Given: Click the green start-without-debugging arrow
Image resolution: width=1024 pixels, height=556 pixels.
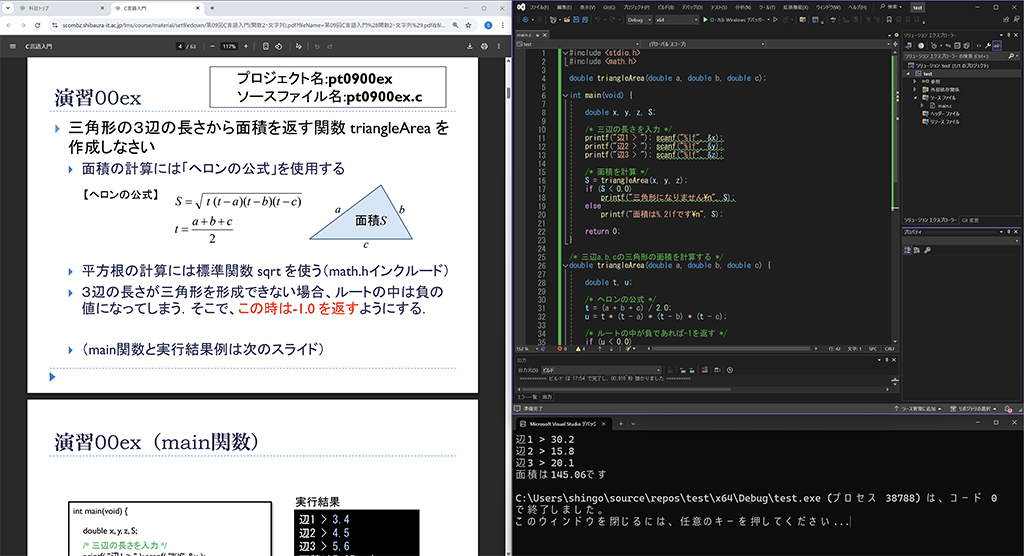Looking at the screenshot, I should (775, 20).
